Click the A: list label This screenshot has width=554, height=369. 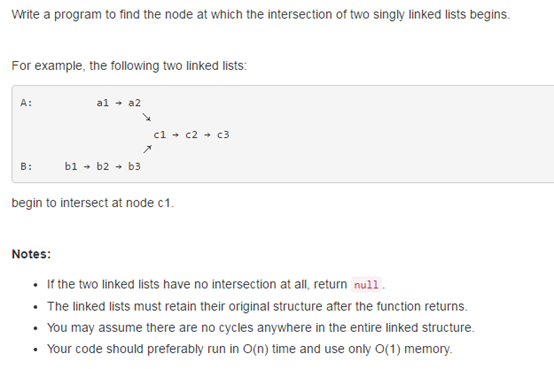point(26,103)
